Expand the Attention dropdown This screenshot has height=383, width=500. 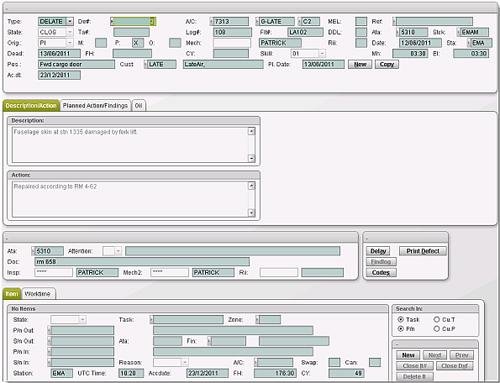tap(118, 251)
